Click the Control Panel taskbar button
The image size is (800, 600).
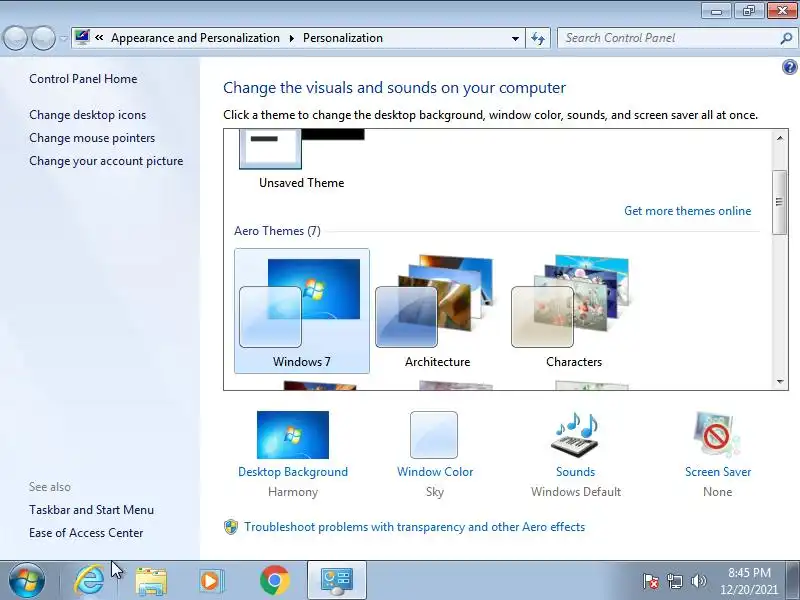pos(337,581)
